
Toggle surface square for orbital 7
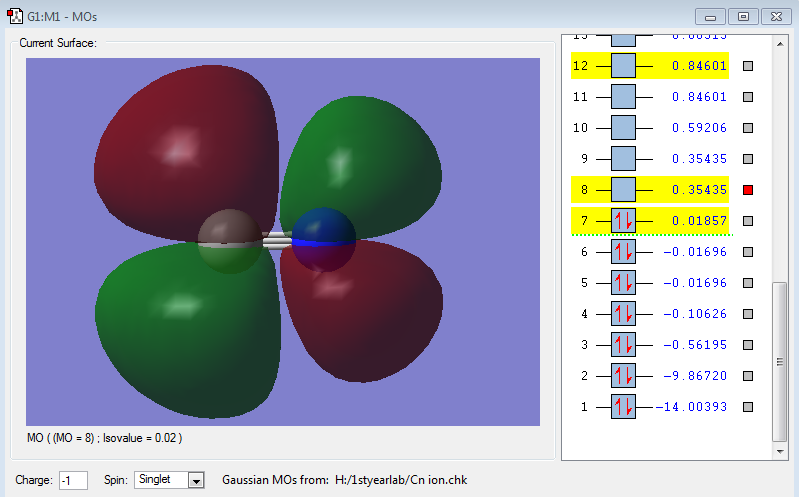coord(748,221)
